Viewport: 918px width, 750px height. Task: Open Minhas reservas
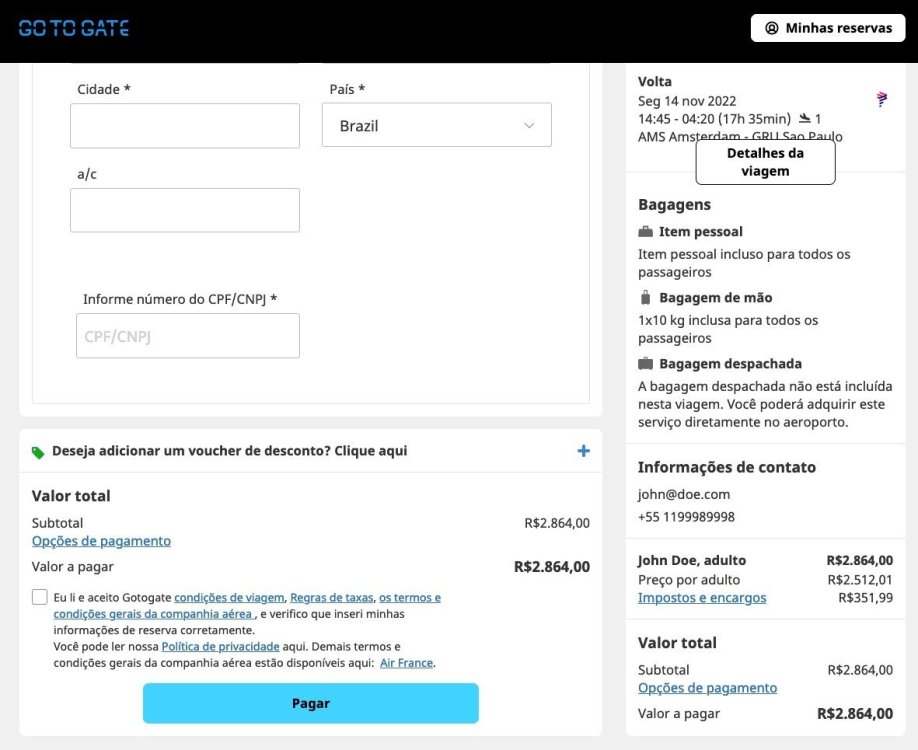click(828, 28)
